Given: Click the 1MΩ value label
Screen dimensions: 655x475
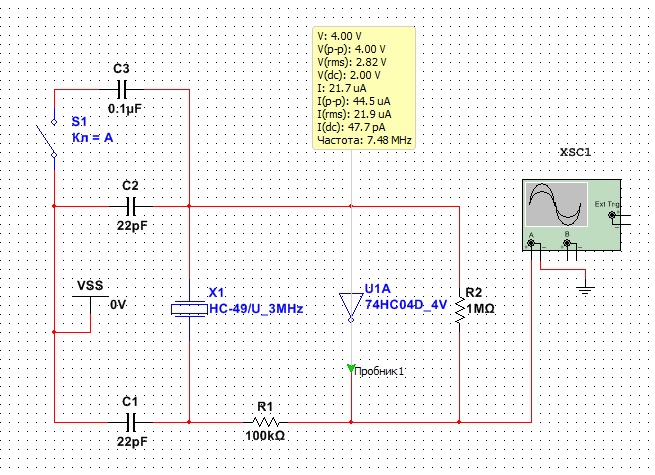Looking at the screenshot, I should pyautogui.click(x=480, y=309).
